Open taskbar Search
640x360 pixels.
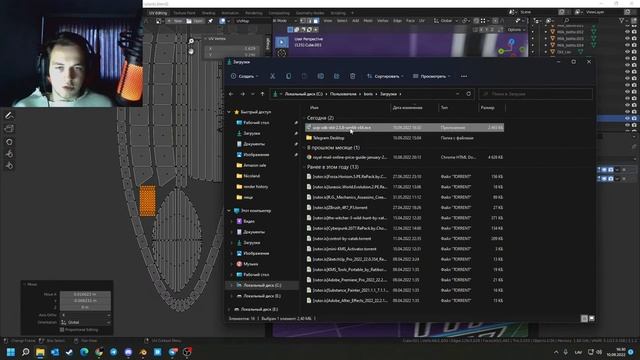pos(25,352)
